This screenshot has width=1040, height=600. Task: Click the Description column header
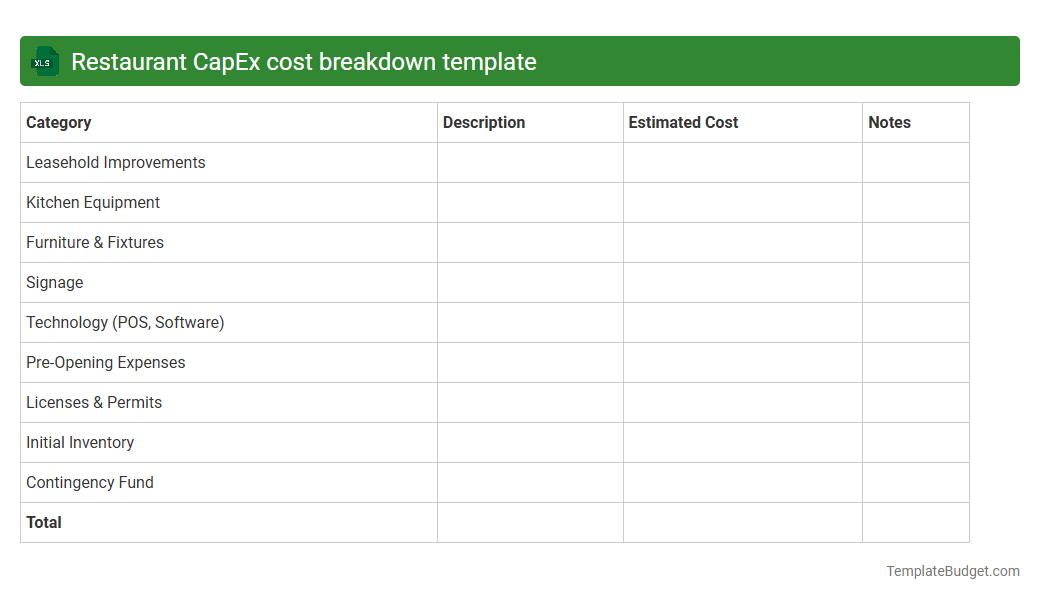point(483,122)
